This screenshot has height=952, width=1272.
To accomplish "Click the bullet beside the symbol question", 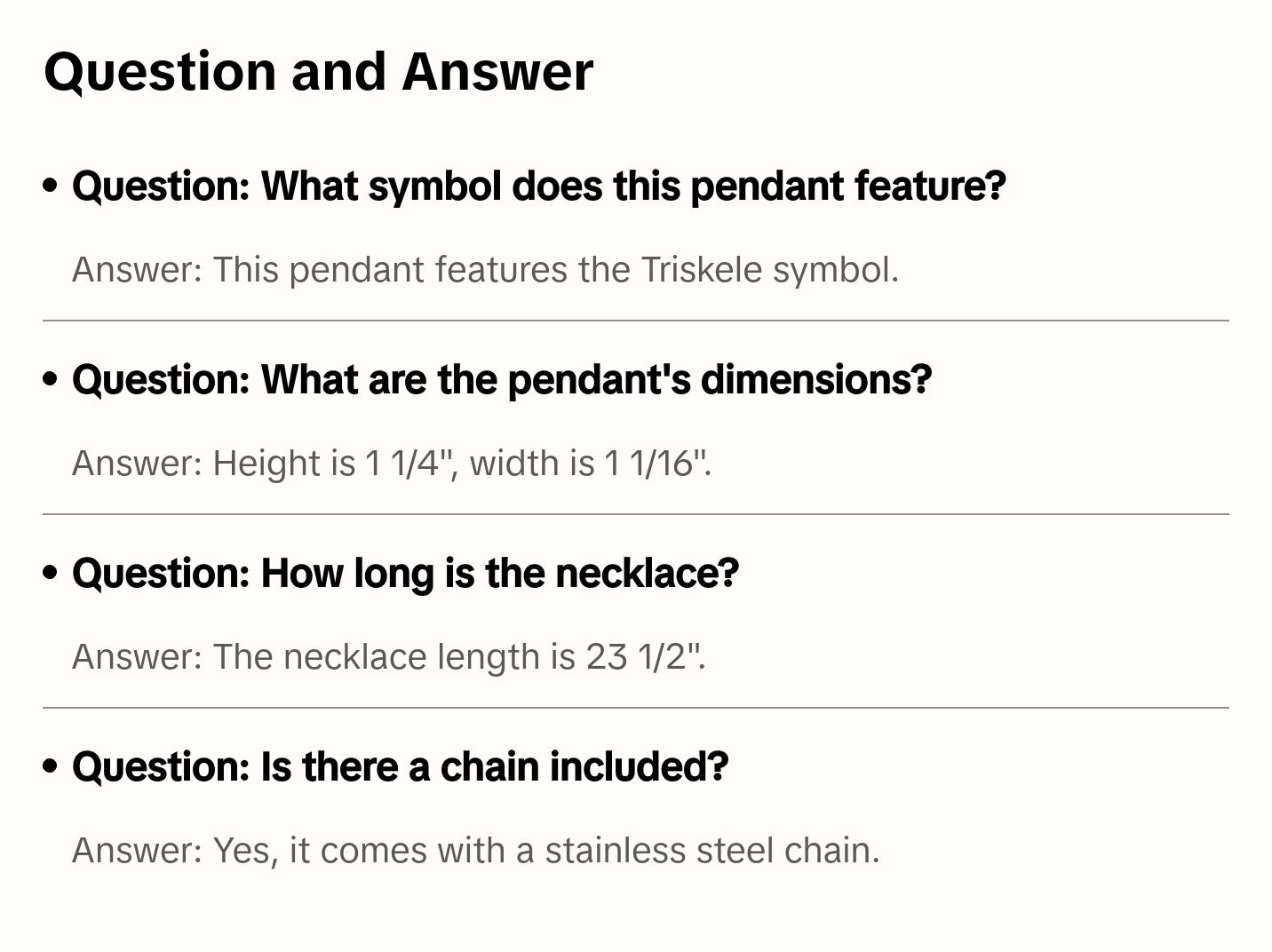I will pyautogui.click(x=51, y=186).
